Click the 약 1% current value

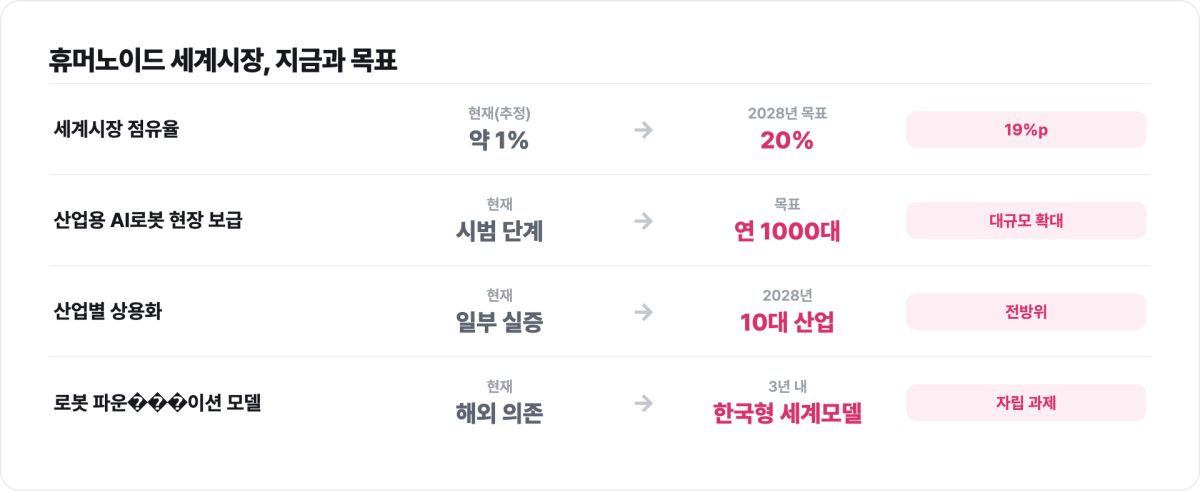(x=498, y=141)
